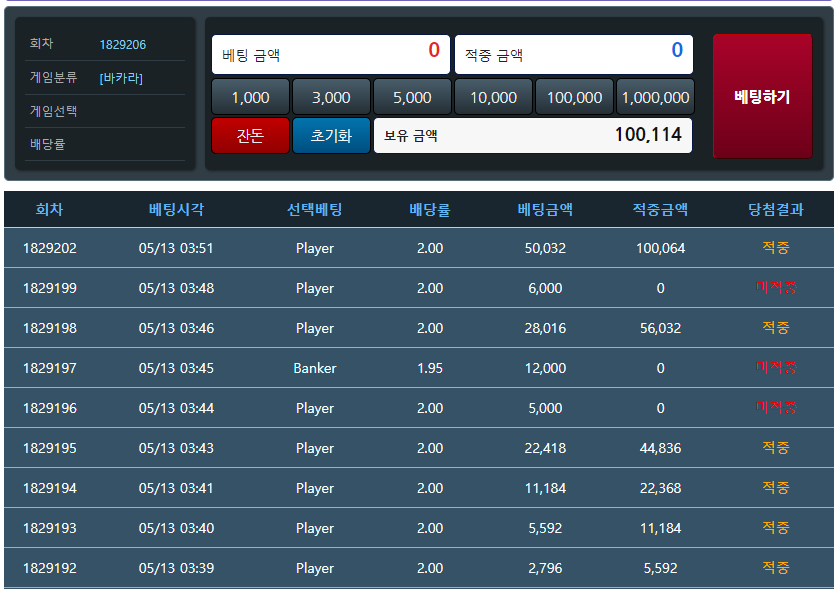Click bet amount 12,000
Viewport: 835px width, 589px height.
coord(545,368)
